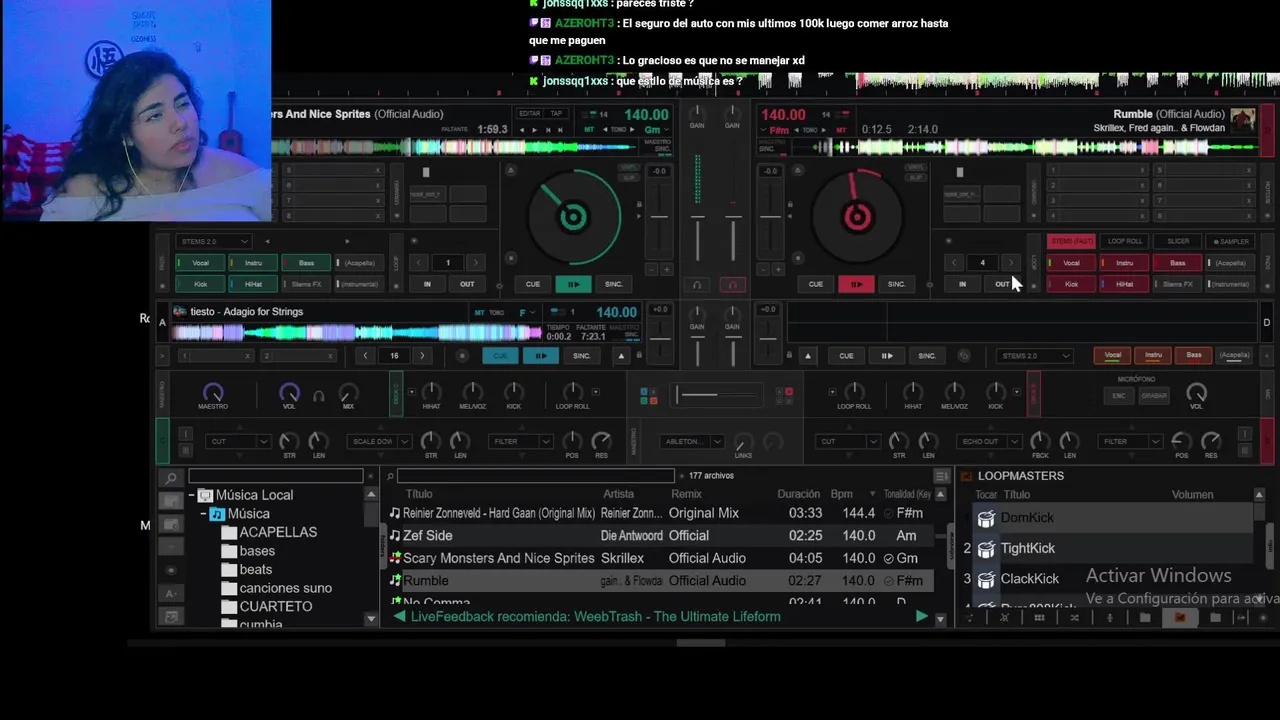1280x720 pixels.
Task: Click the crossfader slider
Action: coord(718,395)
